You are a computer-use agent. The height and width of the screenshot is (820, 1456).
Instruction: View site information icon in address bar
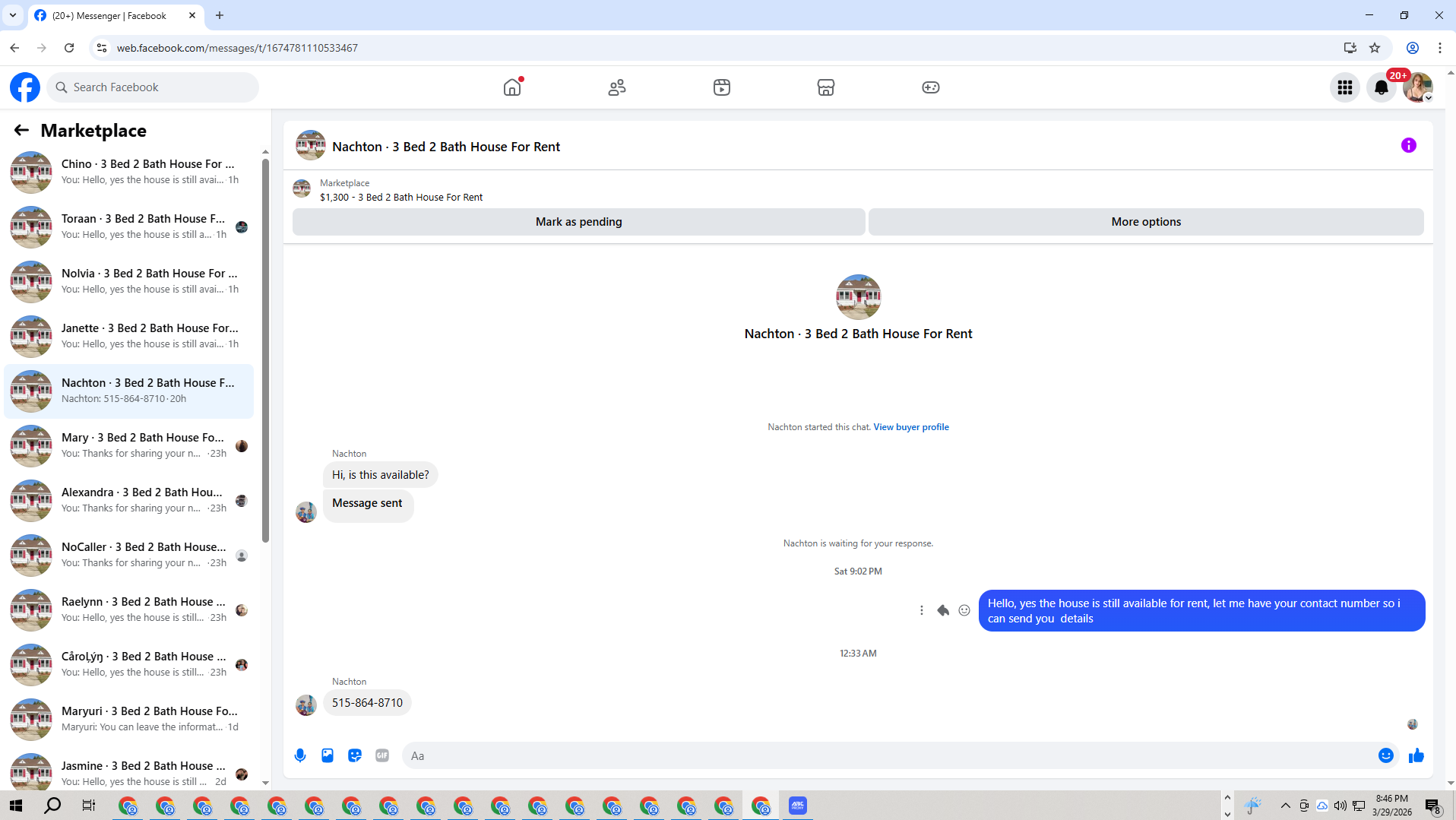[x=101, y=48]
